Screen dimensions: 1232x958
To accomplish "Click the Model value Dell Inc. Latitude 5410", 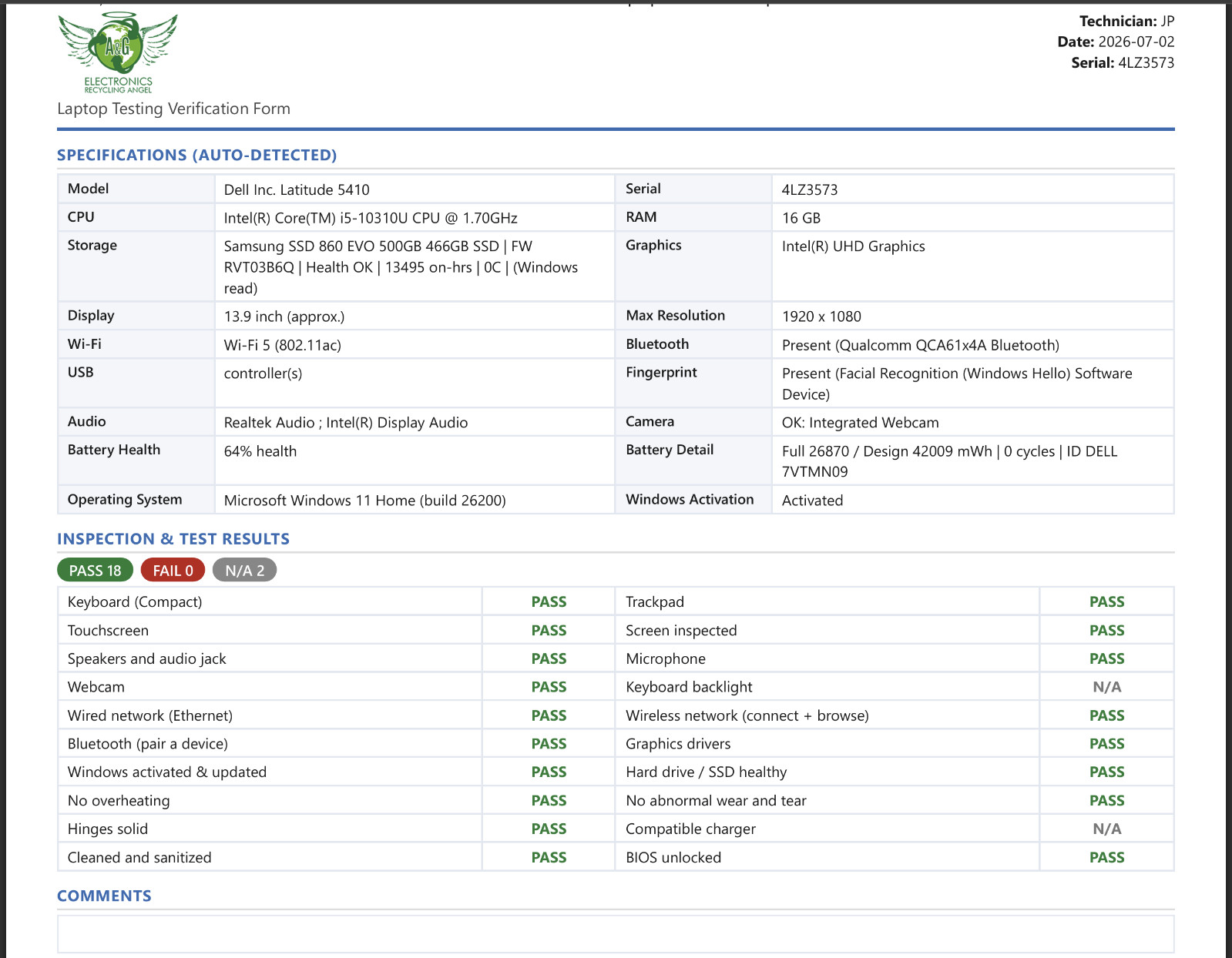I will pyautogui.click(x=297, y=189).
